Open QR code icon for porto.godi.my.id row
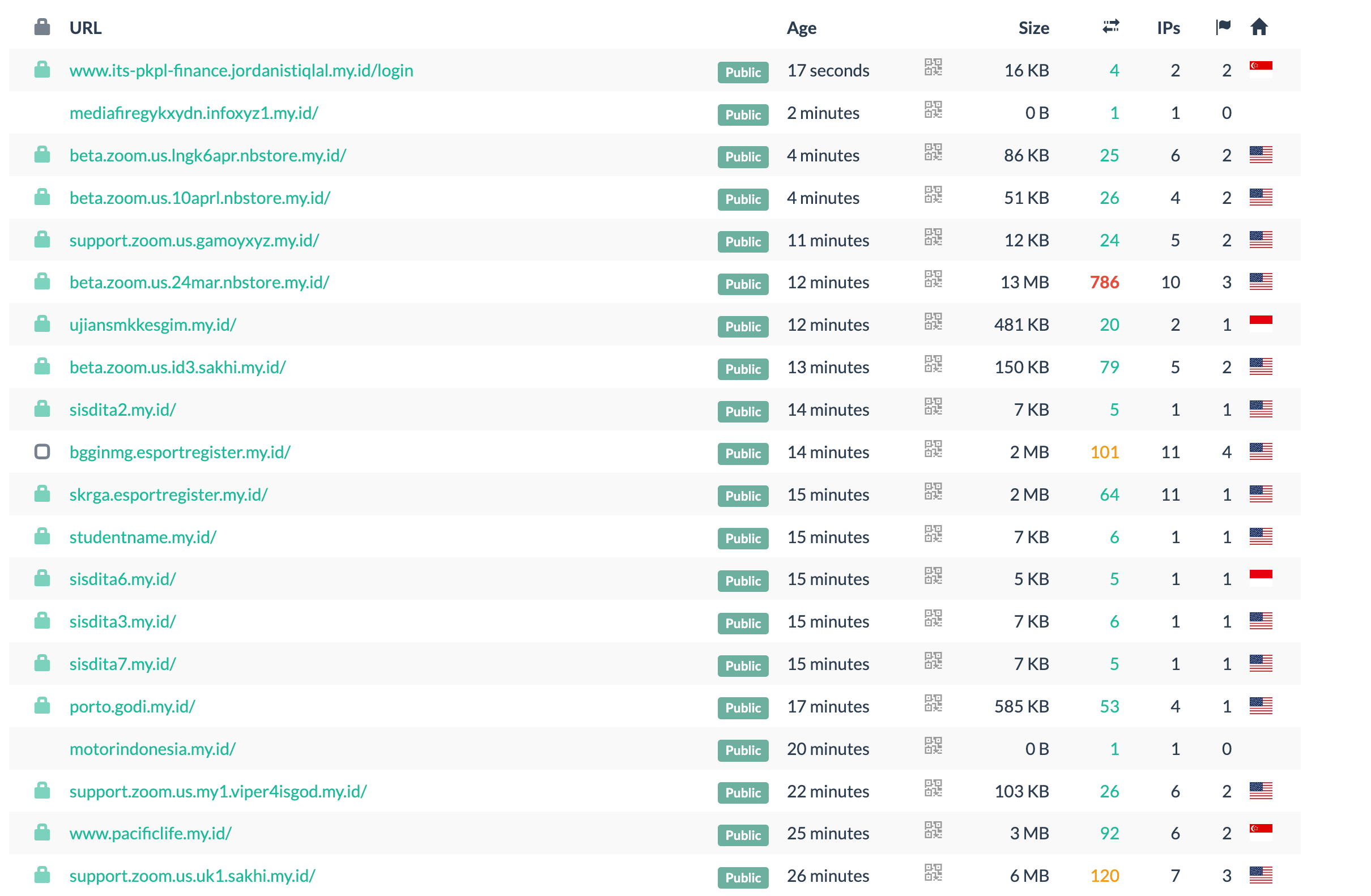Viewport: 1371px width, 896px height. click(x=933, y=703)
